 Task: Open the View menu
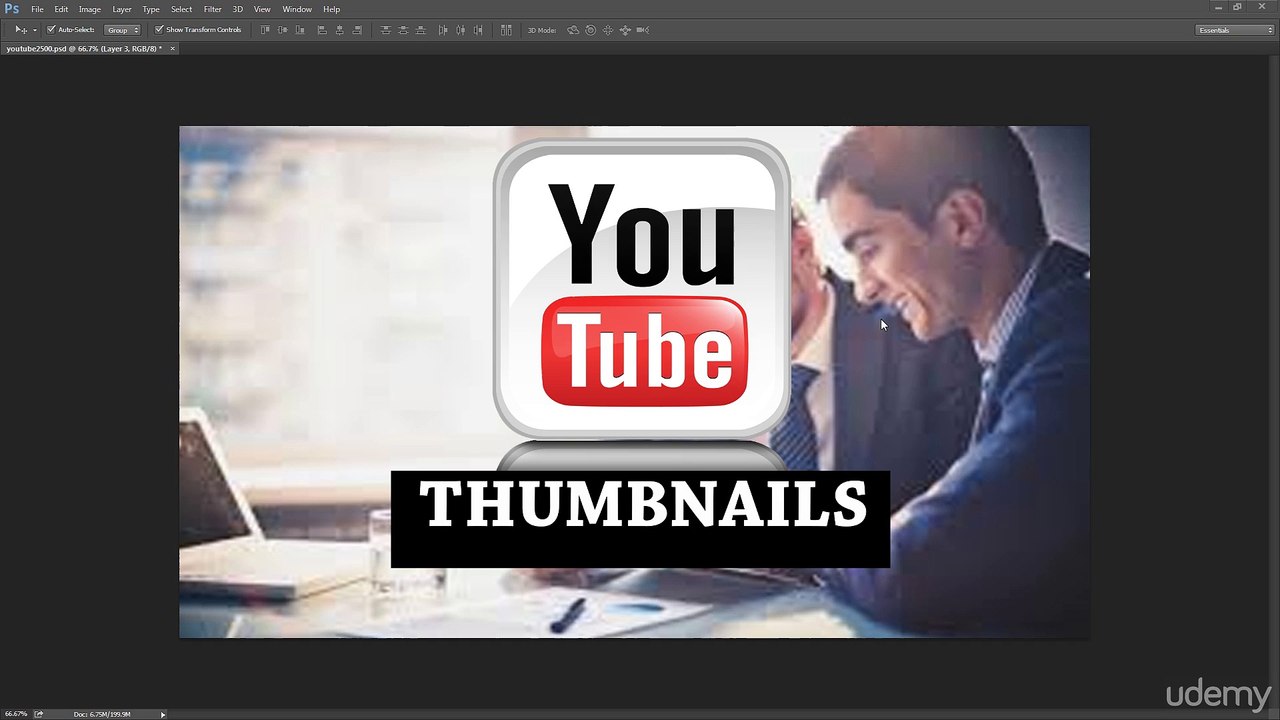point(262,9)
